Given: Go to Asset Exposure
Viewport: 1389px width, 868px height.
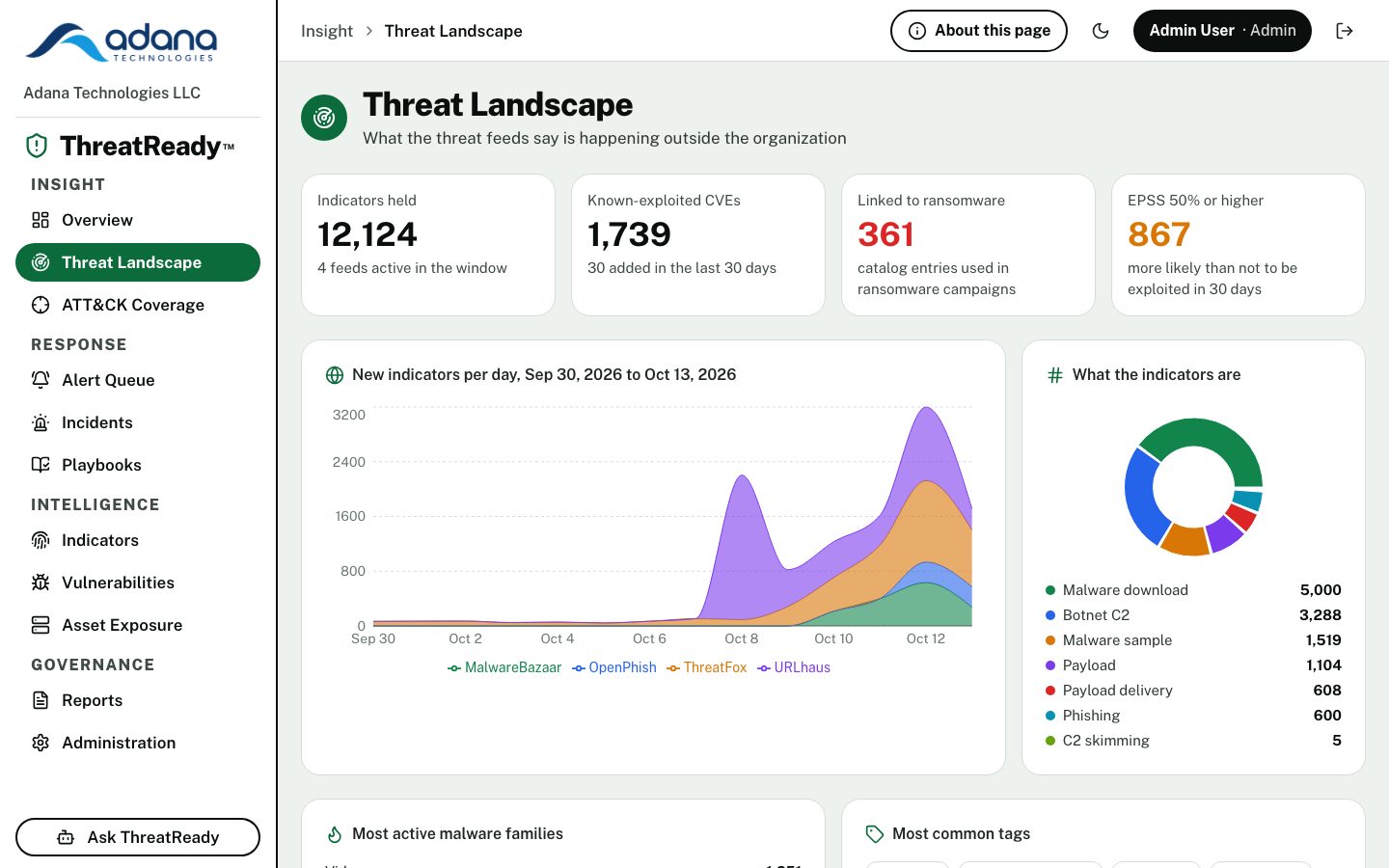Looking at the screenshot, I should [x=138, y=625].
